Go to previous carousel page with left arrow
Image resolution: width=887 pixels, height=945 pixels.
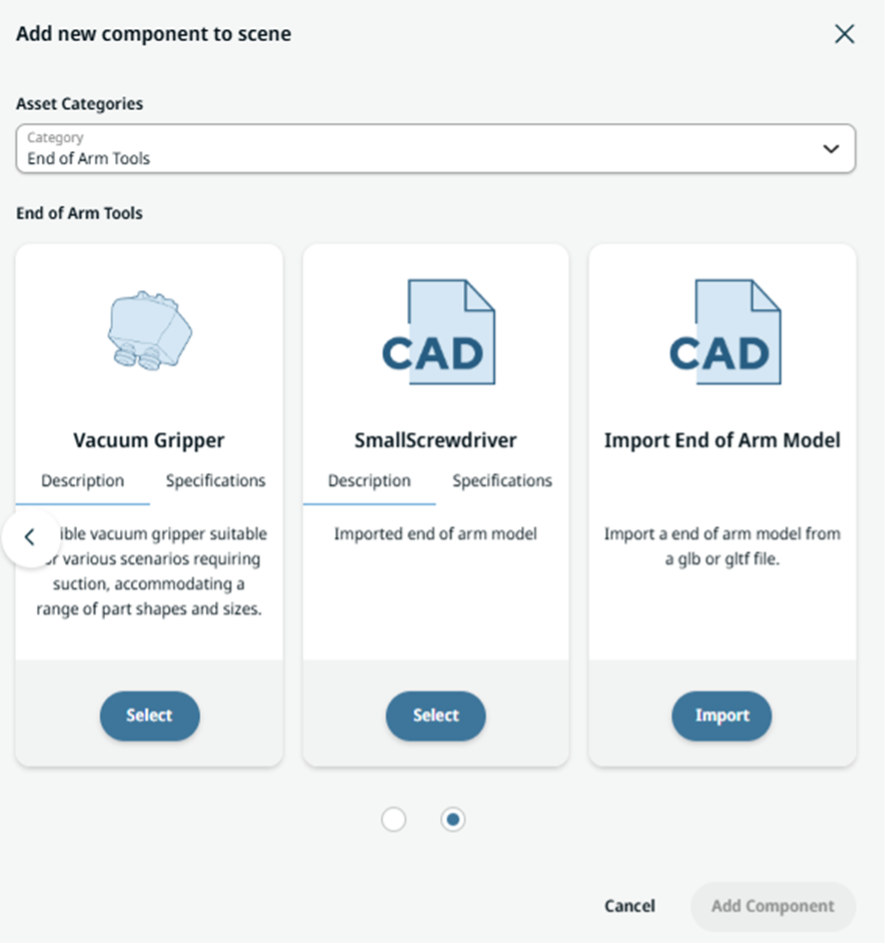click(30, 537)
